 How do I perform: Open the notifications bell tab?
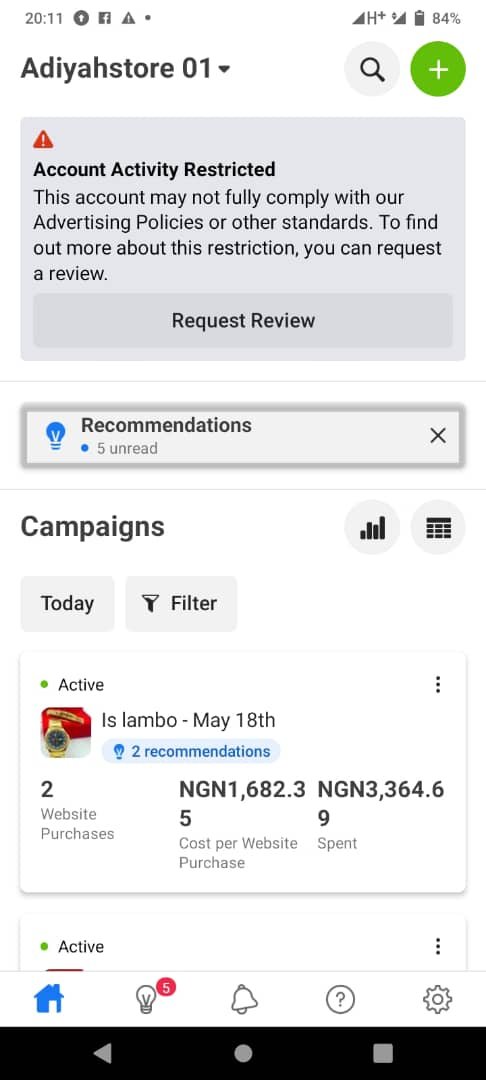coord(243,999)
